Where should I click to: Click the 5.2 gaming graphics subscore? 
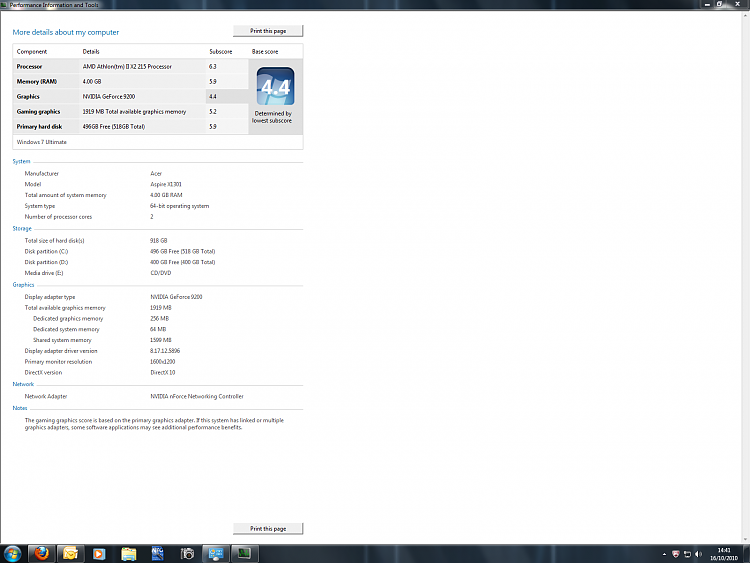point(212,111)
